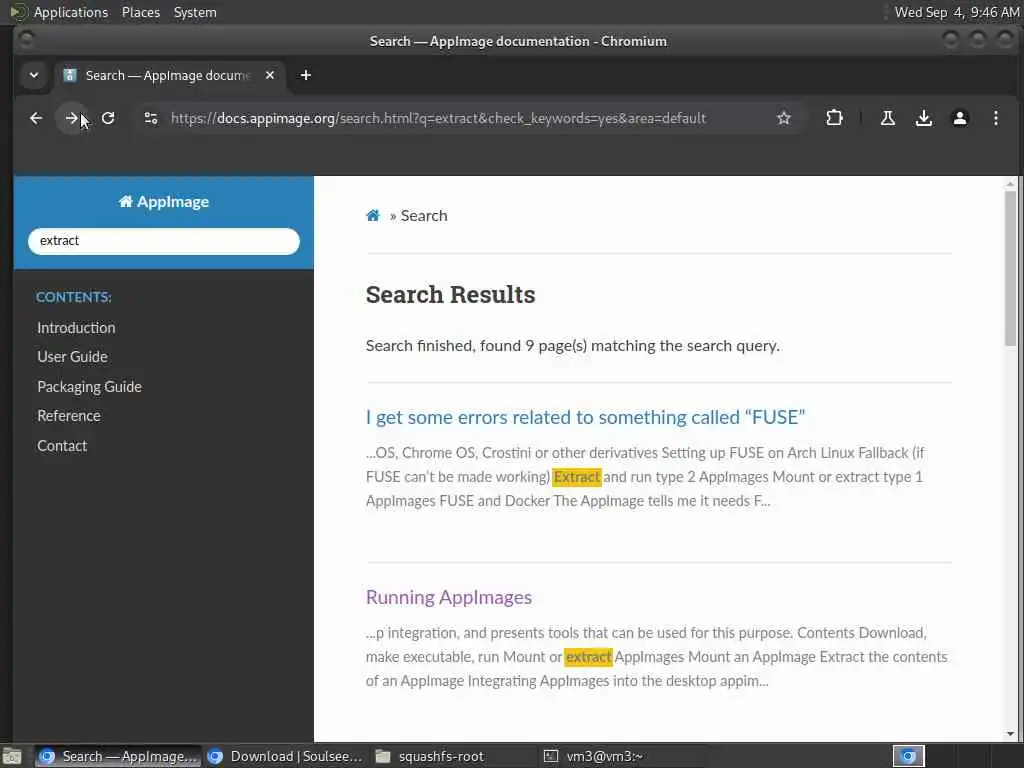This screenshot has height=768, width=1024.
Task: Close the Search — AppImage documentation tab
Action: 270,75
